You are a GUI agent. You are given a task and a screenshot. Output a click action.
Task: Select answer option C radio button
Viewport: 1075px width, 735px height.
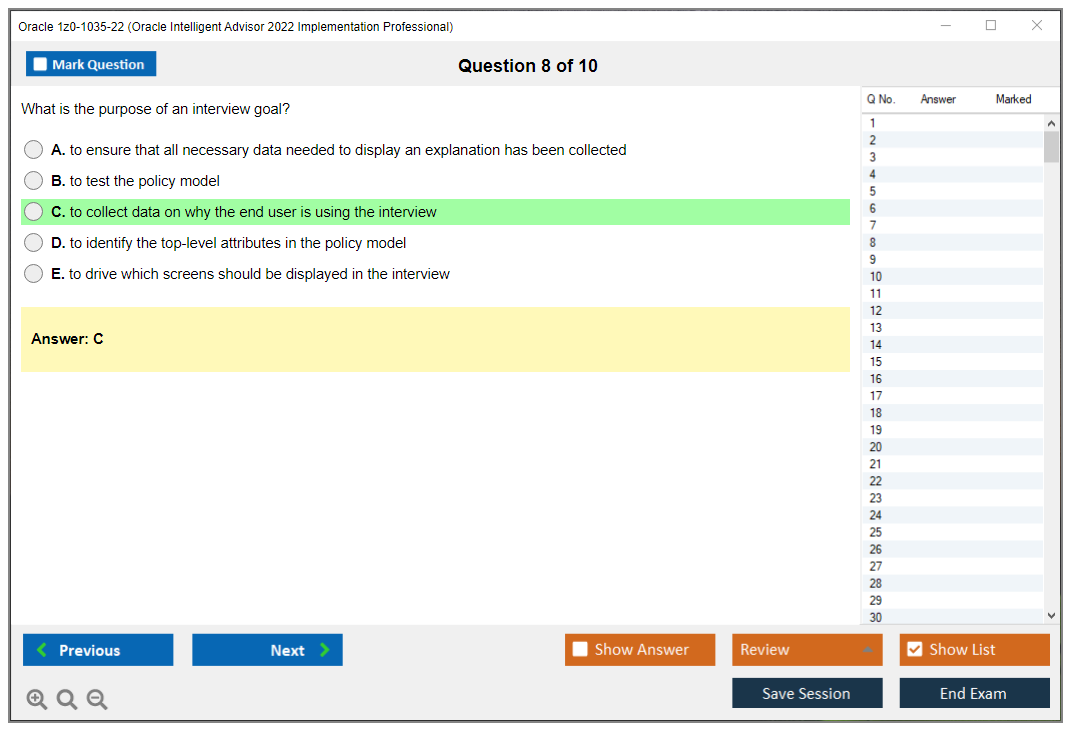(x=33, y=212)
